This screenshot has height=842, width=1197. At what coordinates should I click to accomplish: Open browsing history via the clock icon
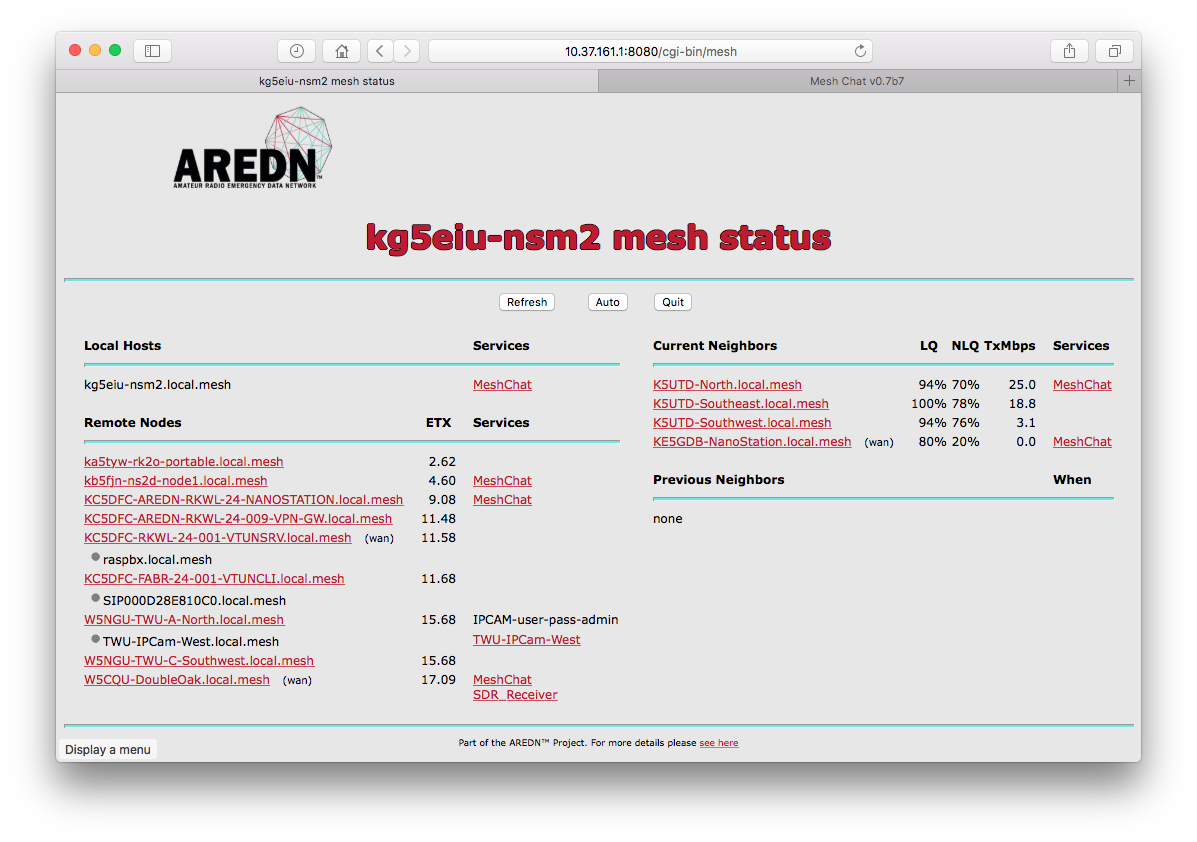[296, 50]
